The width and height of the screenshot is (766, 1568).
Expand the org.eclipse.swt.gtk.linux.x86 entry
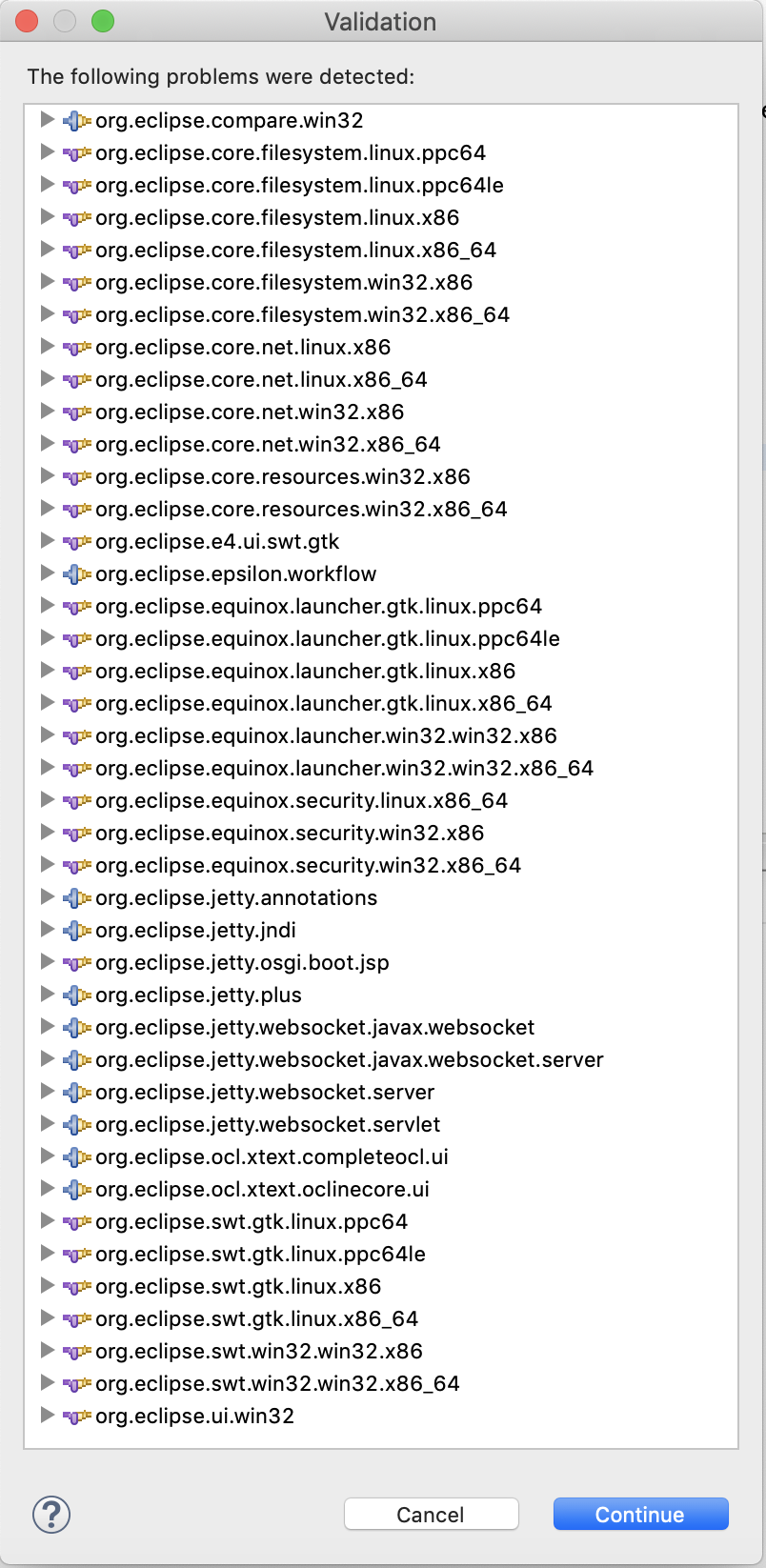pyautogui.click(x=47, y=1286)
